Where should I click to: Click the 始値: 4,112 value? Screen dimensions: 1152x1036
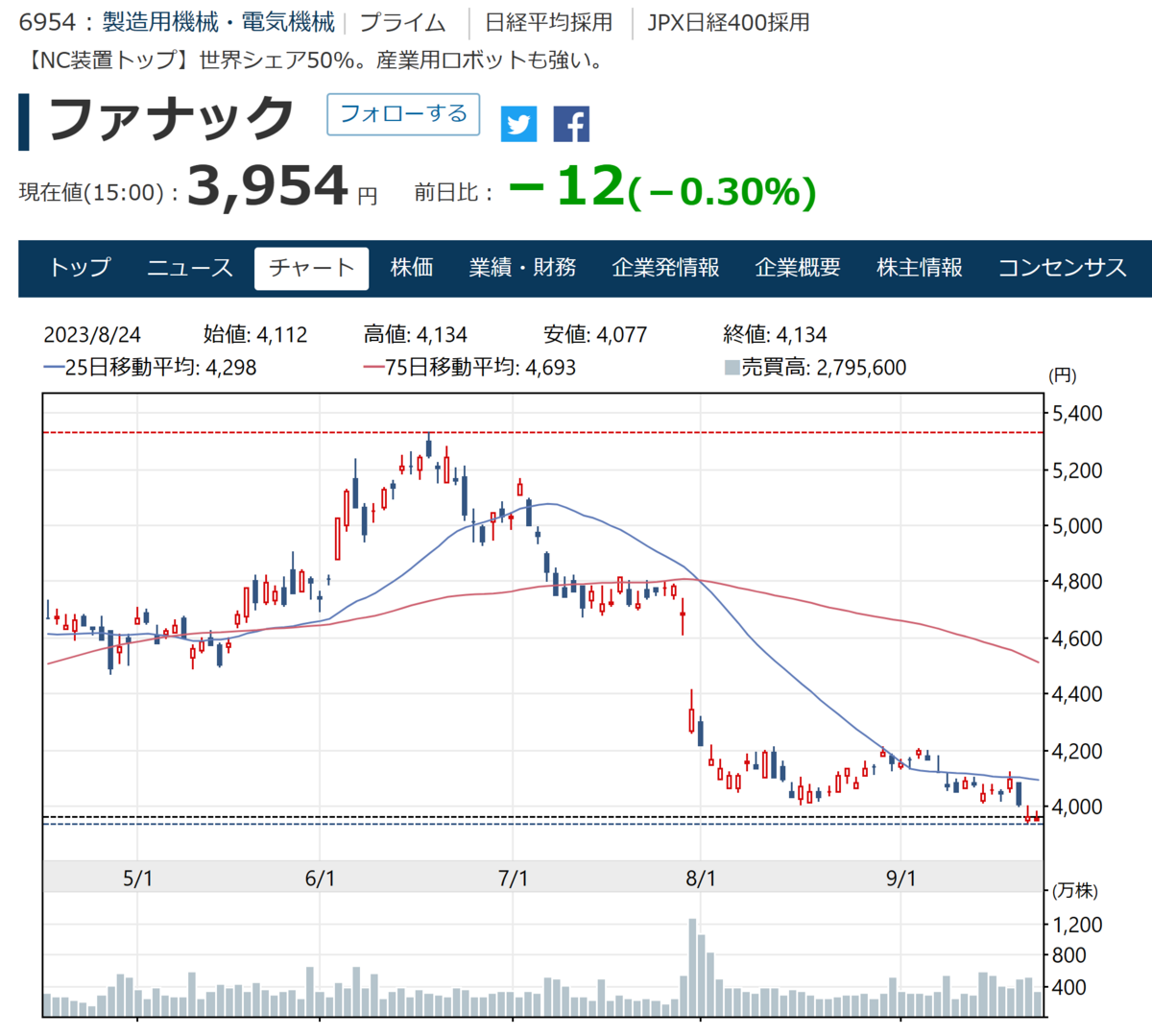[255, 335]
